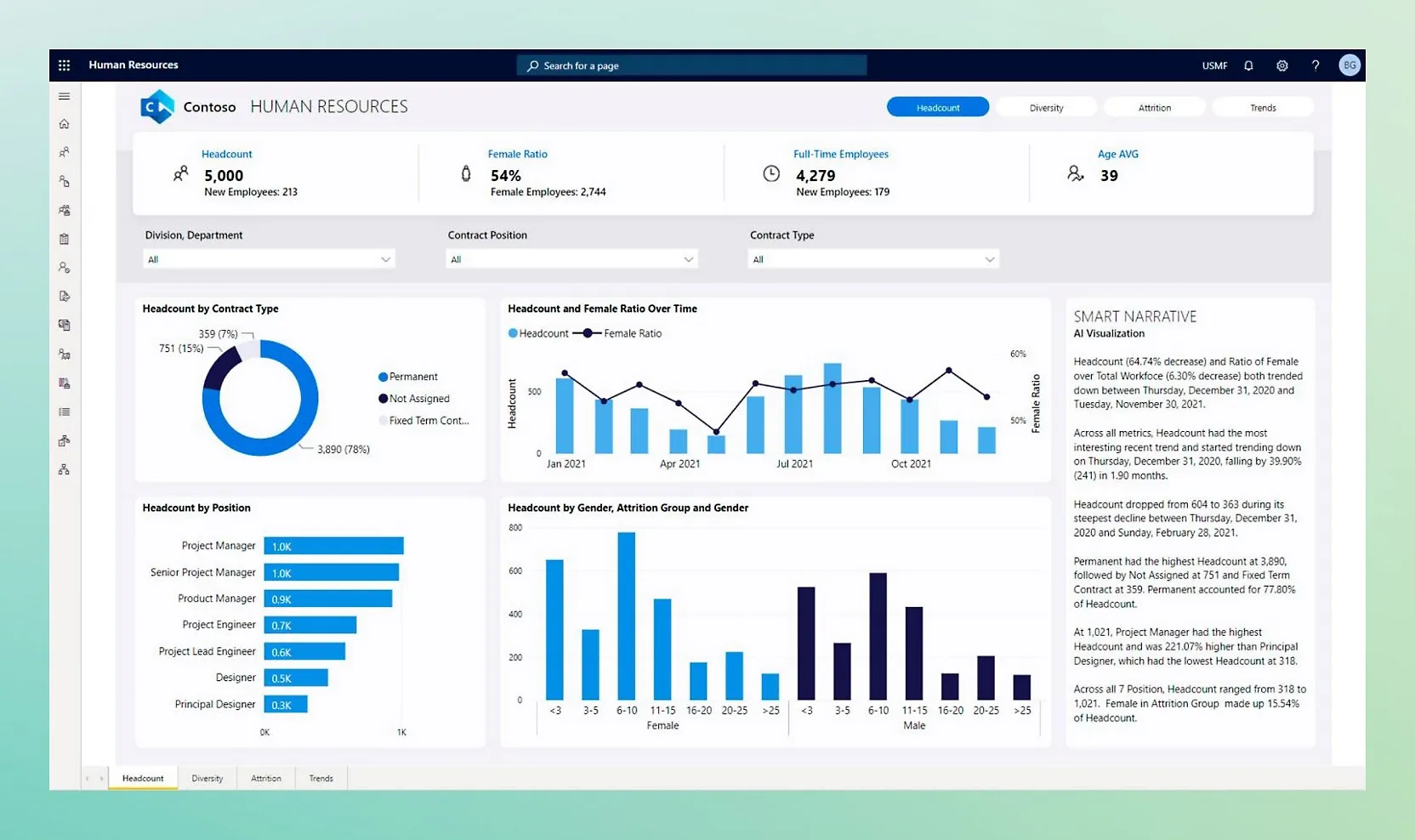Click the Attrition button at top

click(1154, 108)
